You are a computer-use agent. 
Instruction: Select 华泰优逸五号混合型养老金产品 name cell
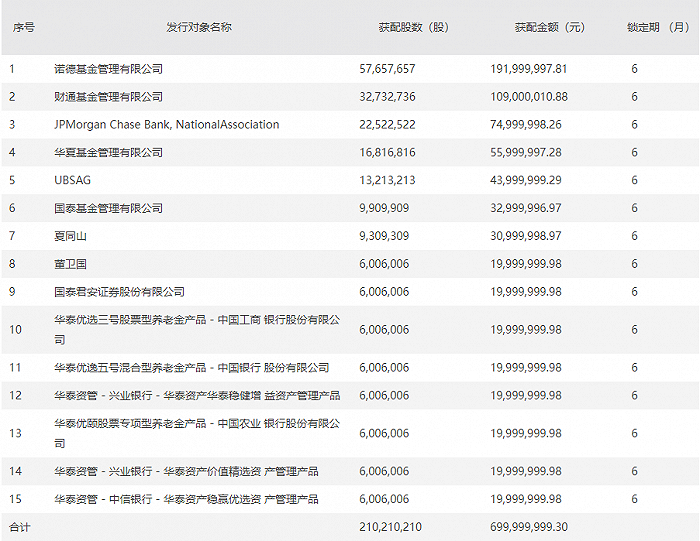[192, 368]
